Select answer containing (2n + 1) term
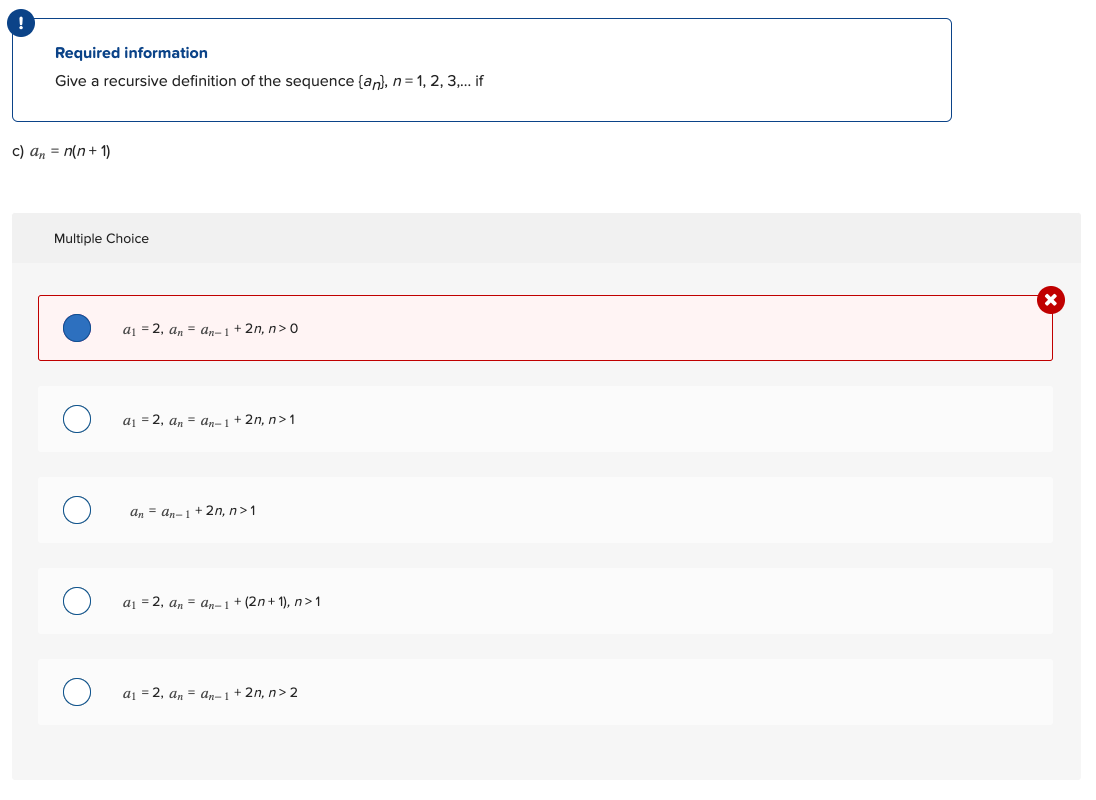 (77, 600)
